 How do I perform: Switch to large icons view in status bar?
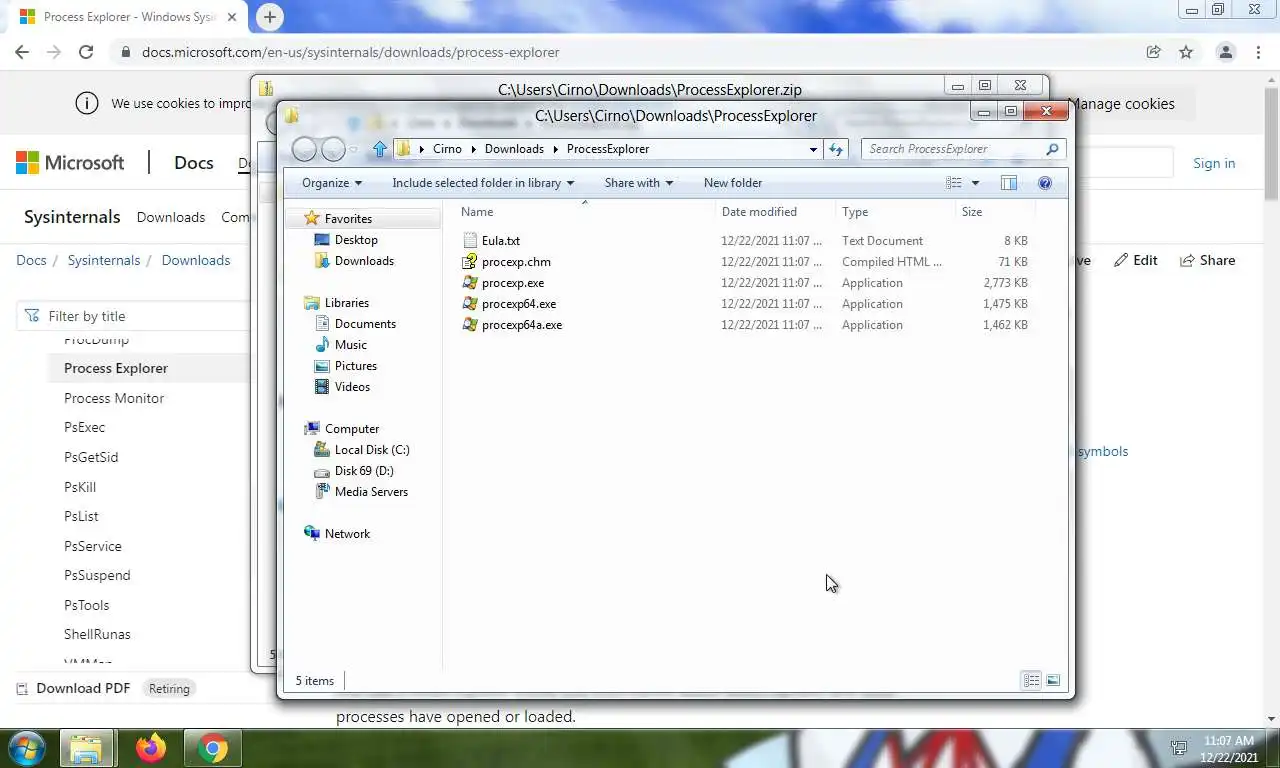pos(1053,681)
